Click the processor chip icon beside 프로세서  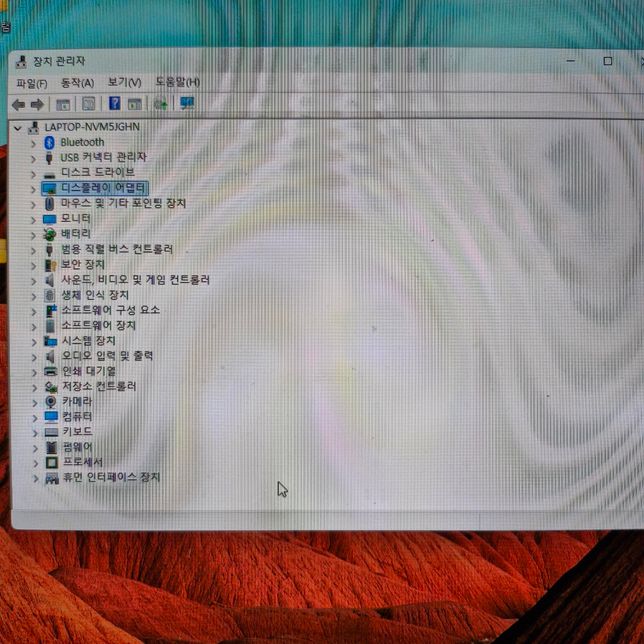(x=50, y=463)
